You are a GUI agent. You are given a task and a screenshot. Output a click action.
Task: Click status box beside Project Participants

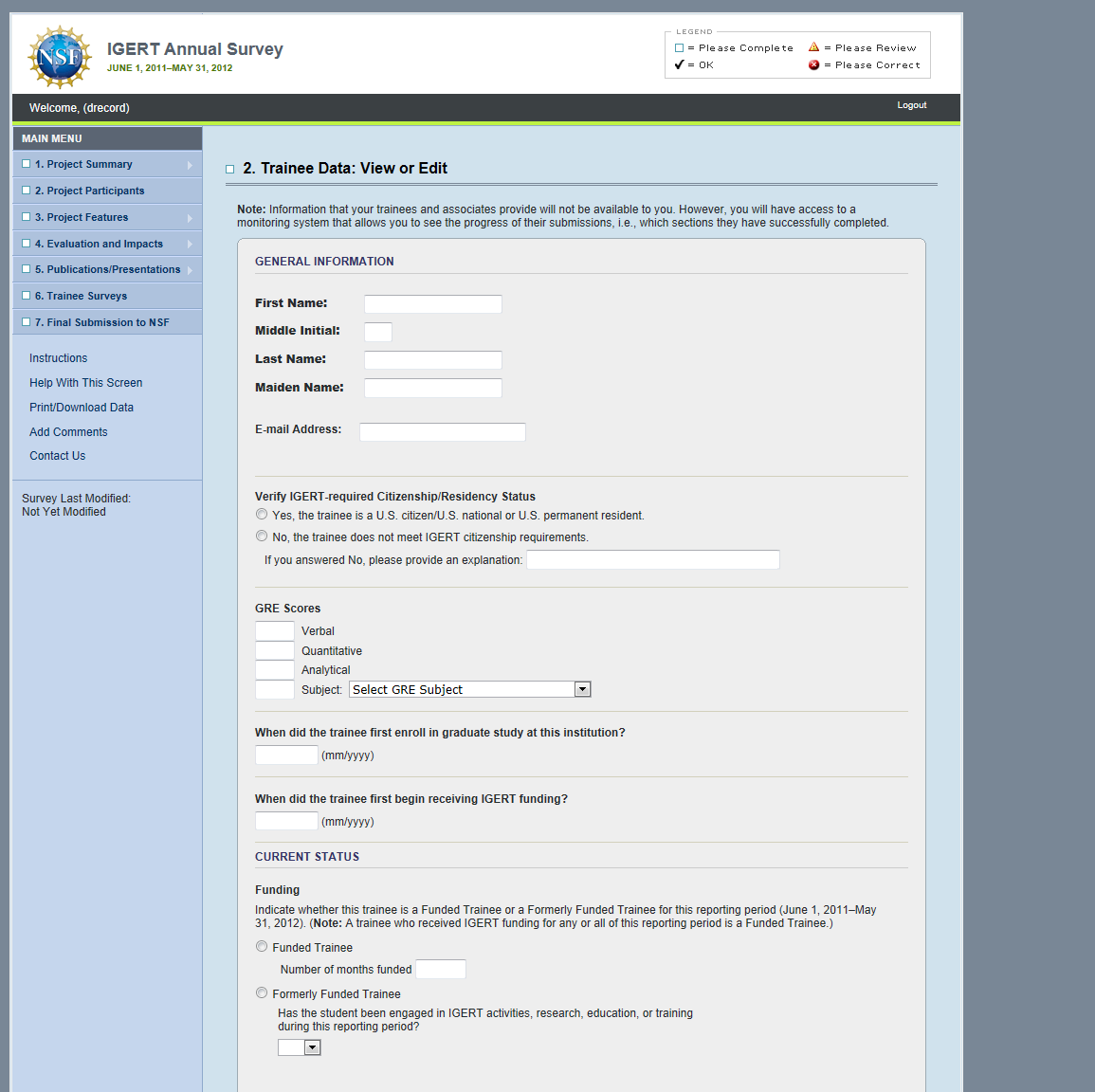(27, 191)
